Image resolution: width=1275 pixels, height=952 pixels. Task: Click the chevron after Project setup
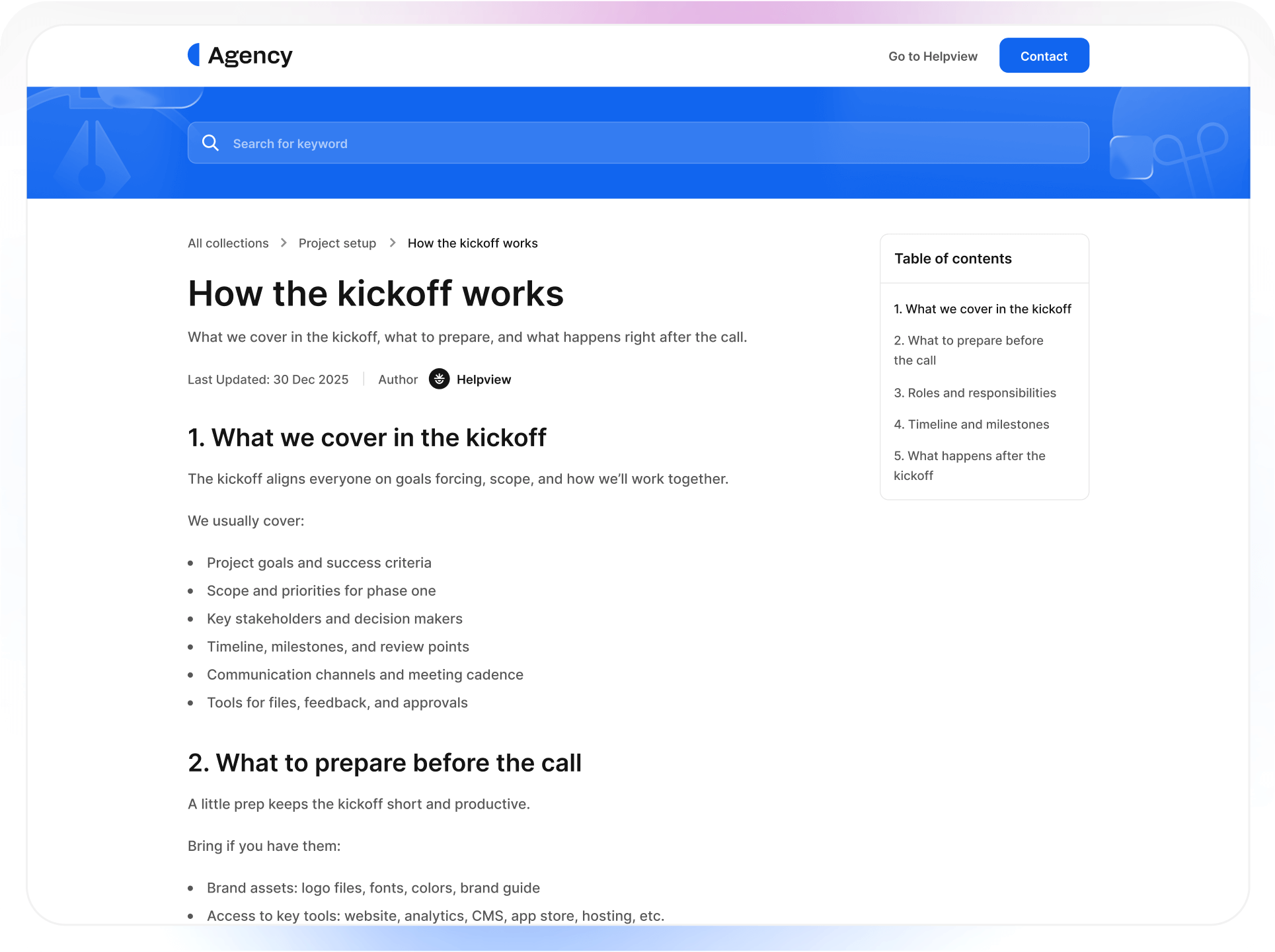click(x=392, y=243)
